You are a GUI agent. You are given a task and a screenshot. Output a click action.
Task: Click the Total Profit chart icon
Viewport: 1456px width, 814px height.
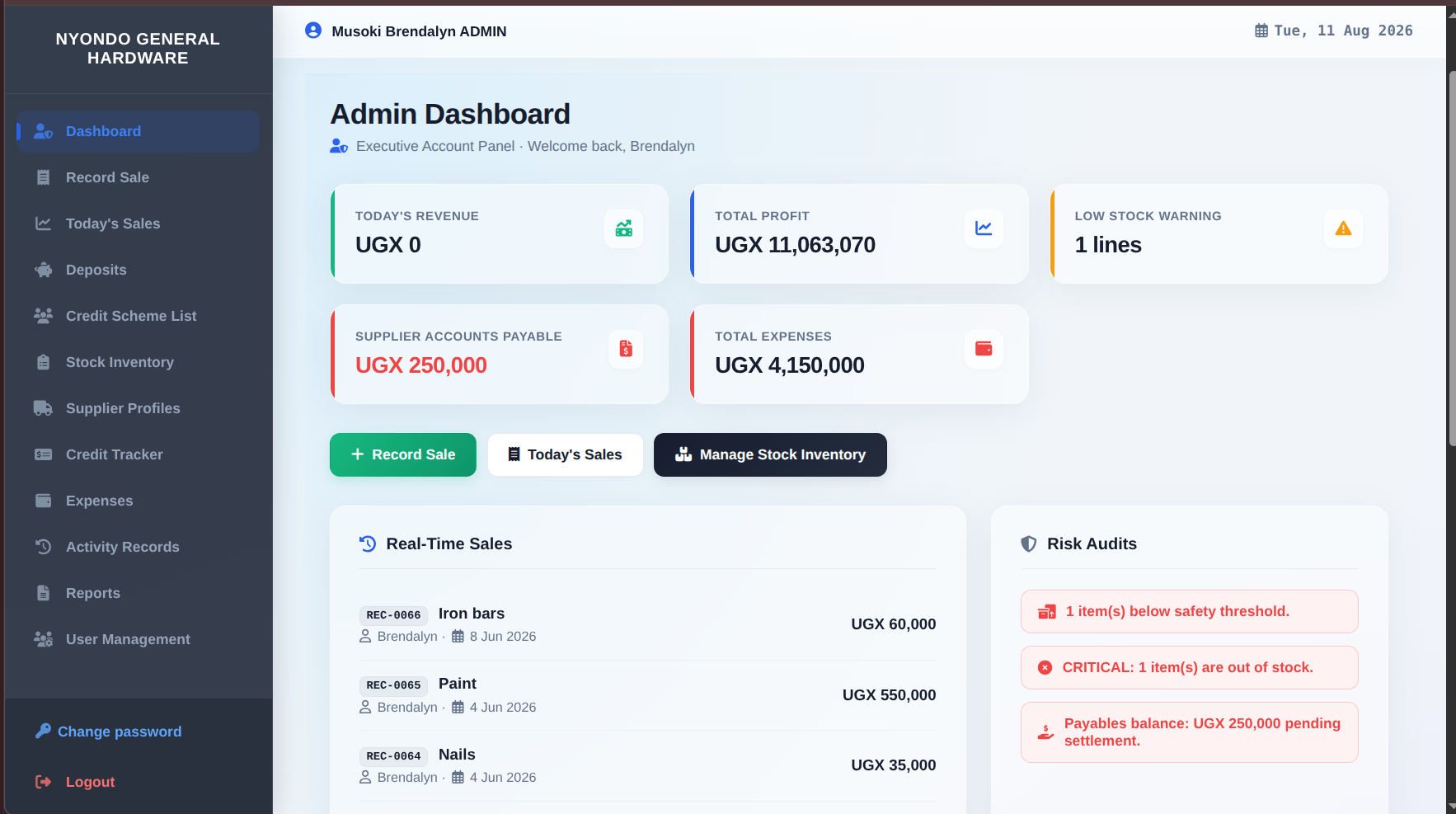[x=984, y=228]
